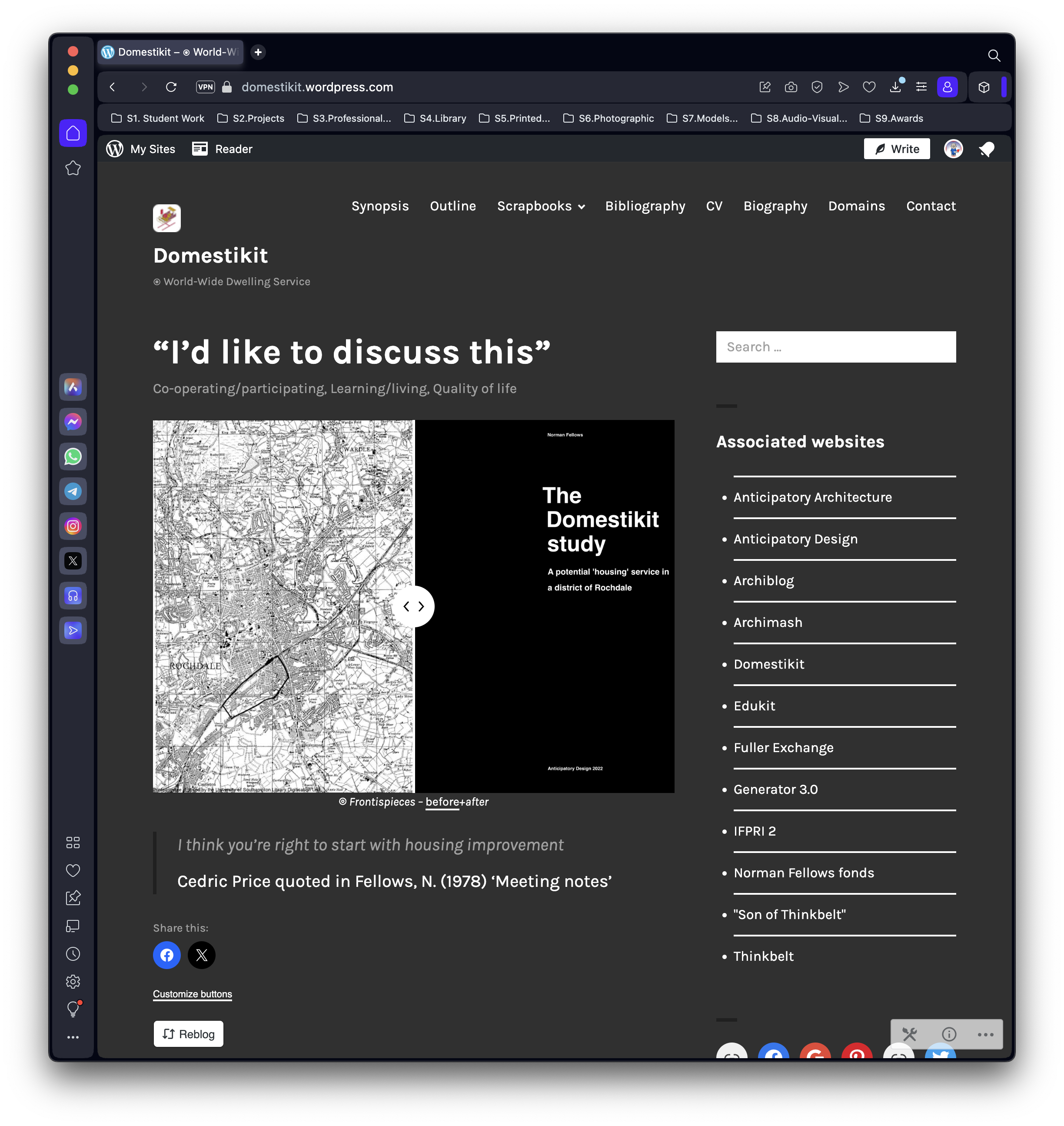The height and width of the screenshot is (1126, 1064).
Task: Open the S8.Audio-Visual bookmark folder
Action: (798, 119)
